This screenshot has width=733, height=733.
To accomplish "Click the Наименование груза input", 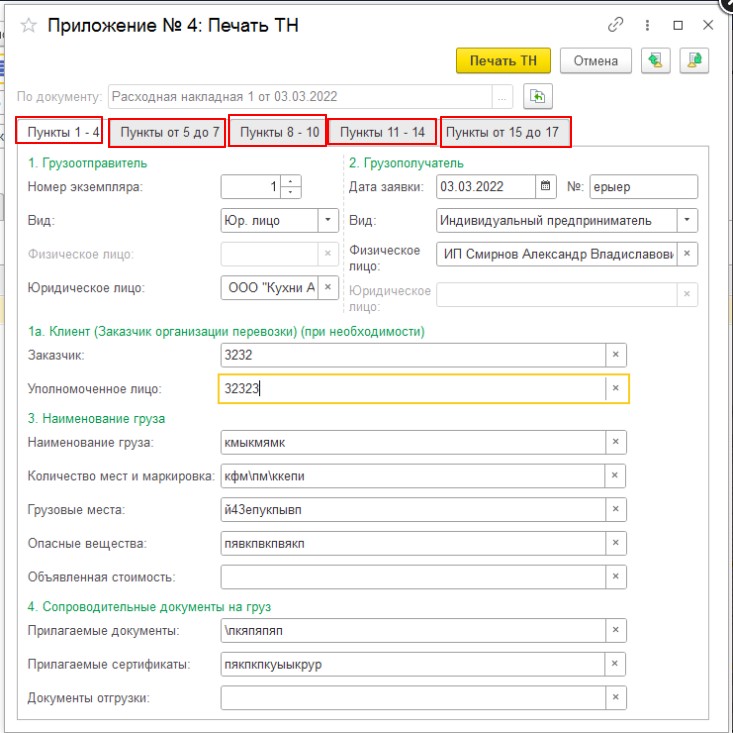I will tap(413, 442).
